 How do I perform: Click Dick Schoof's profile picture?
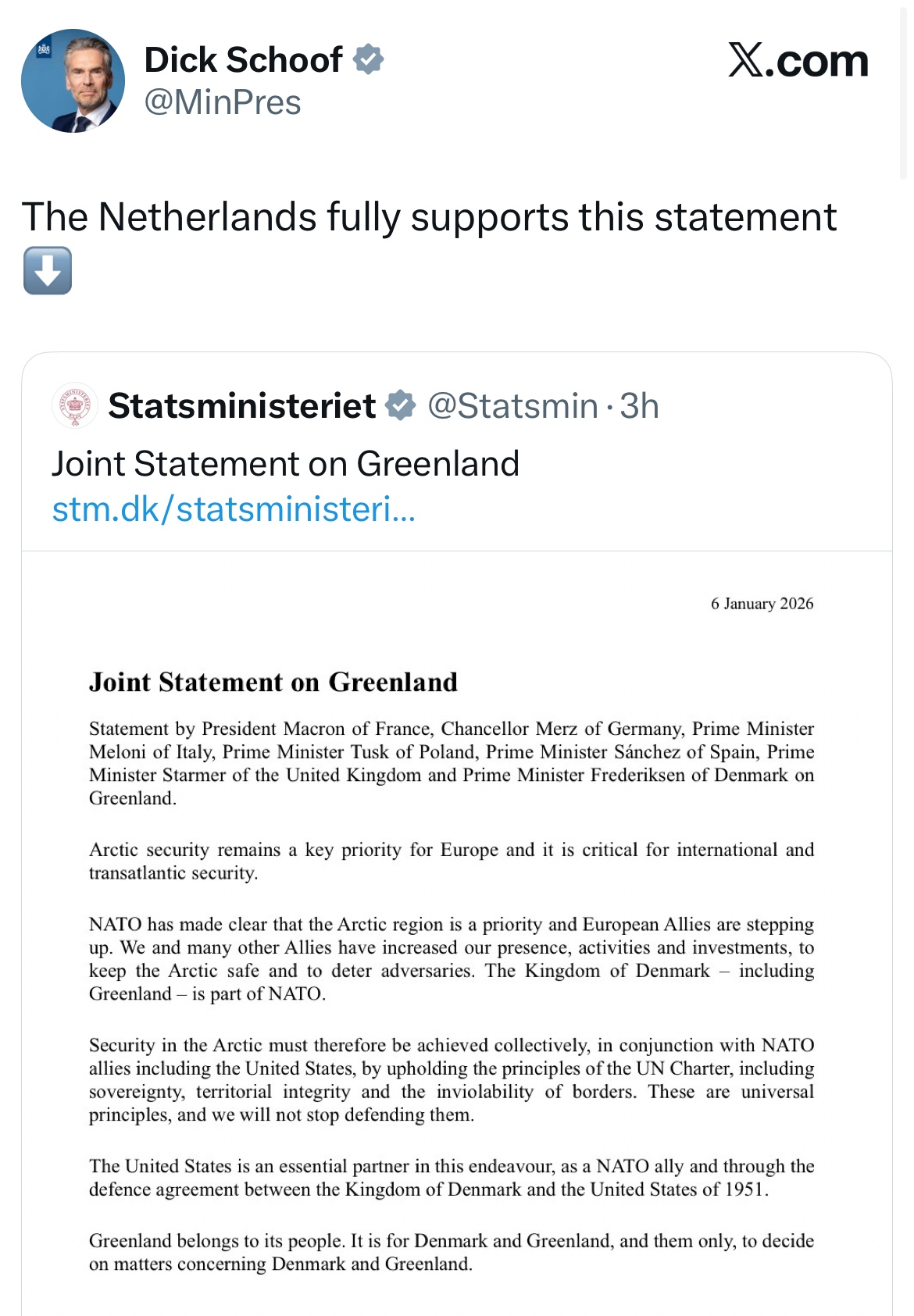(73, 81)
